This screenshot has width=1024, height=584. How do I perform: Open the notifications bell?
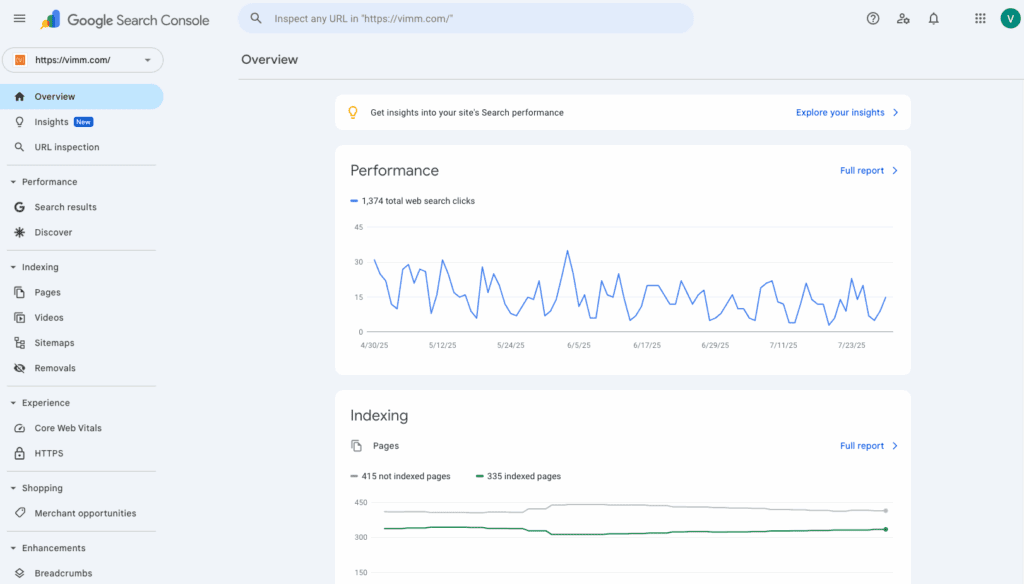point(933,18)
